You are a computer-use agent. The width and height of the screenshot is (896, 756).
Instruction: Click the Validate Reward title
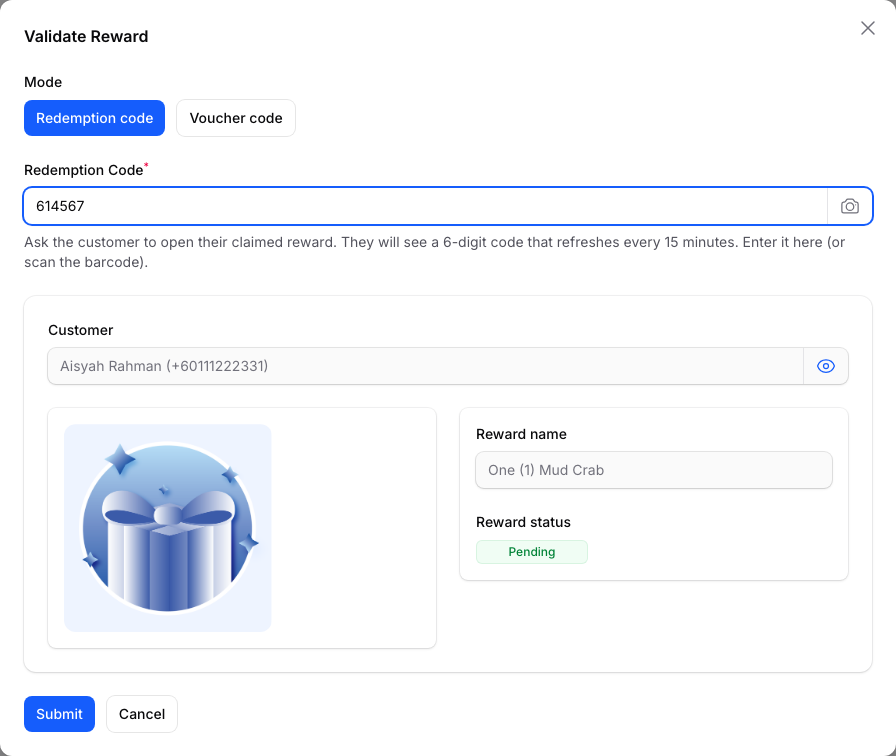coord(86,37)
